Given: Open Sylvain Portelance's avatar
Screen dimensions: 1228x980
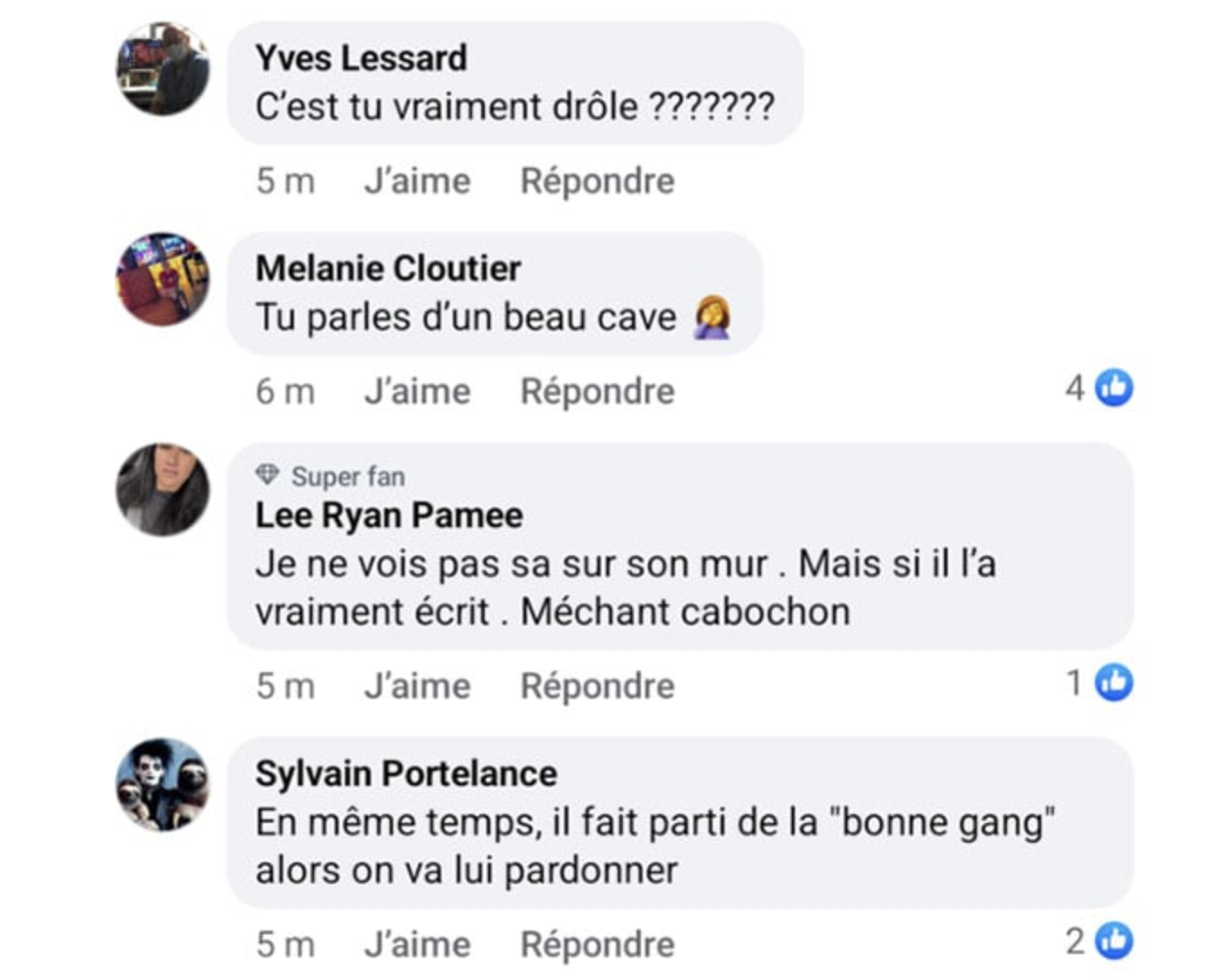Looking at the screenshot, I should pyautogui.click(x=162, y=784).
